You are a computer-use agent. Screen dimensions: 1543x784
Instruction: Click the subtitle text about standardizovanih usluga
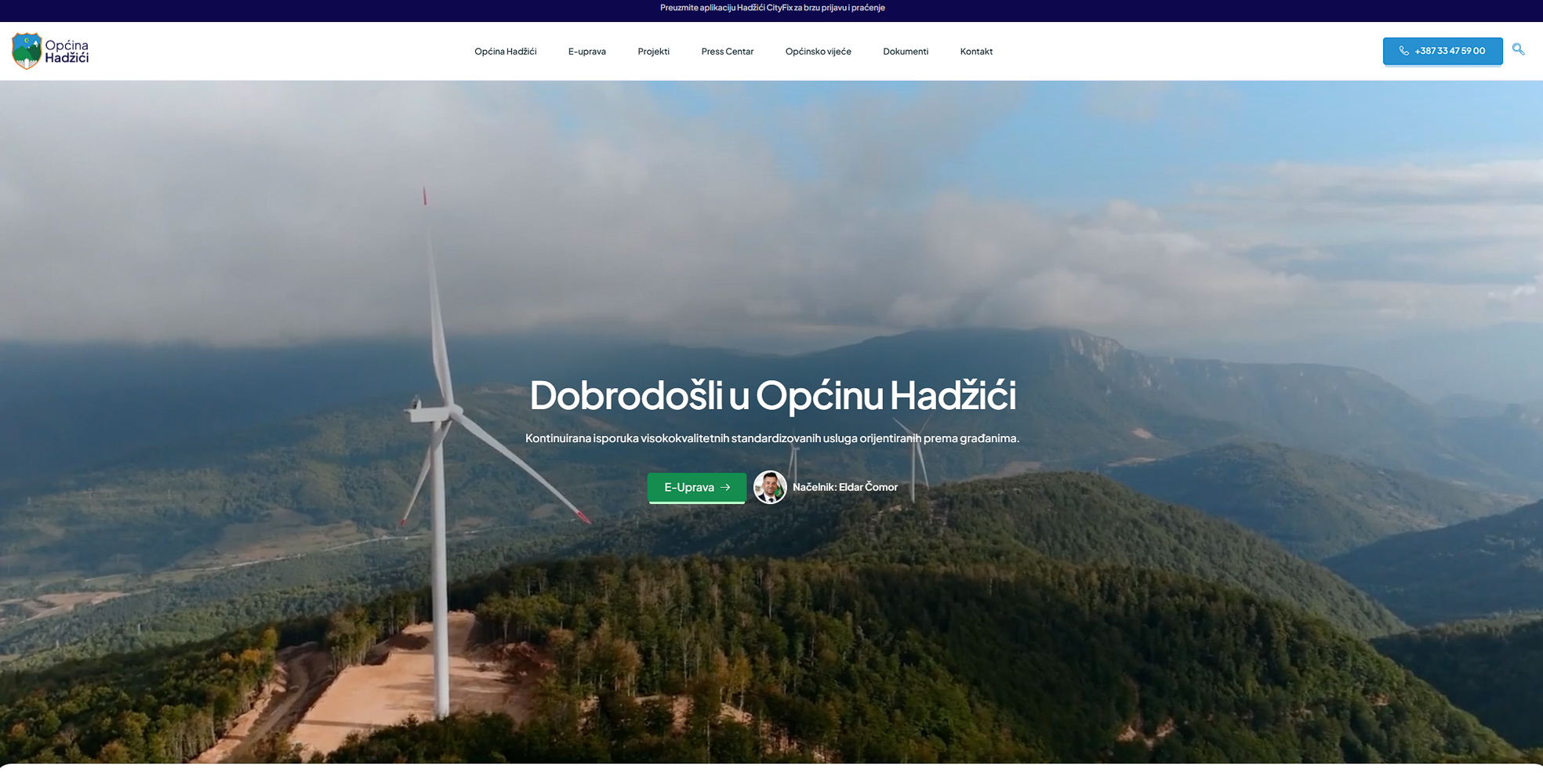coord(771,438)
